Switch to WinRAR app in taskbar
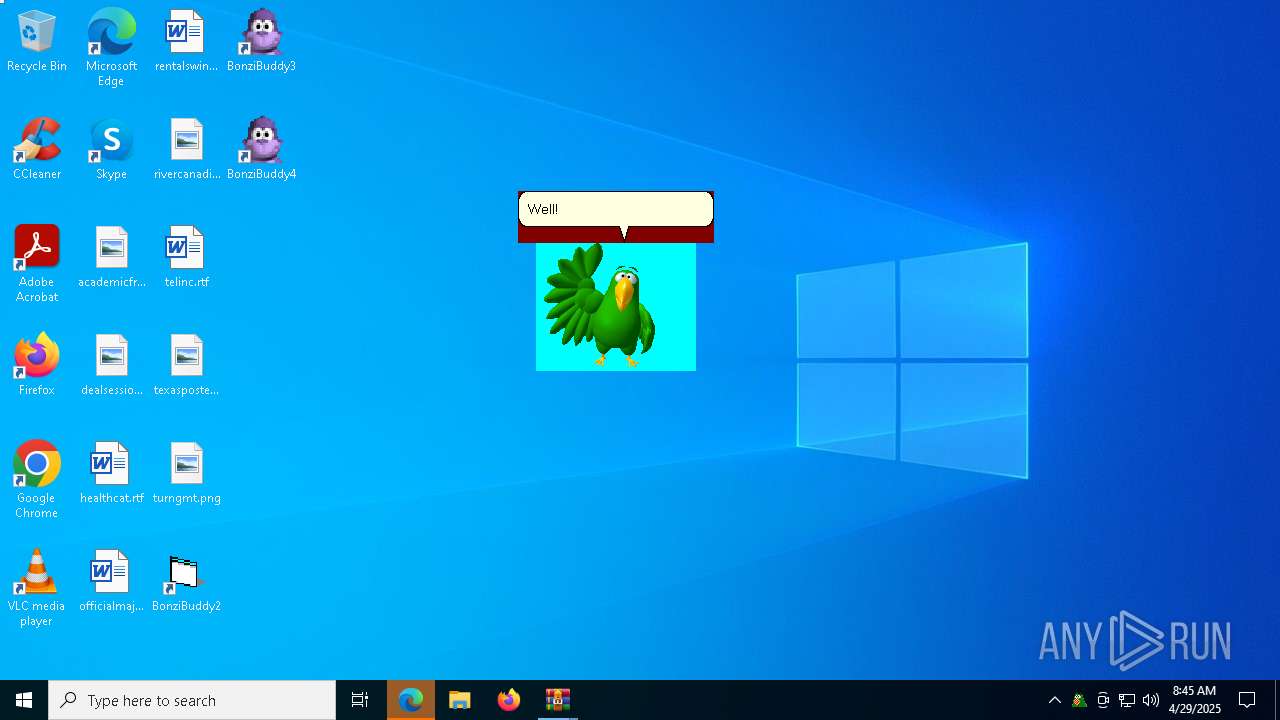1280x720 pixels. point(558,700)
